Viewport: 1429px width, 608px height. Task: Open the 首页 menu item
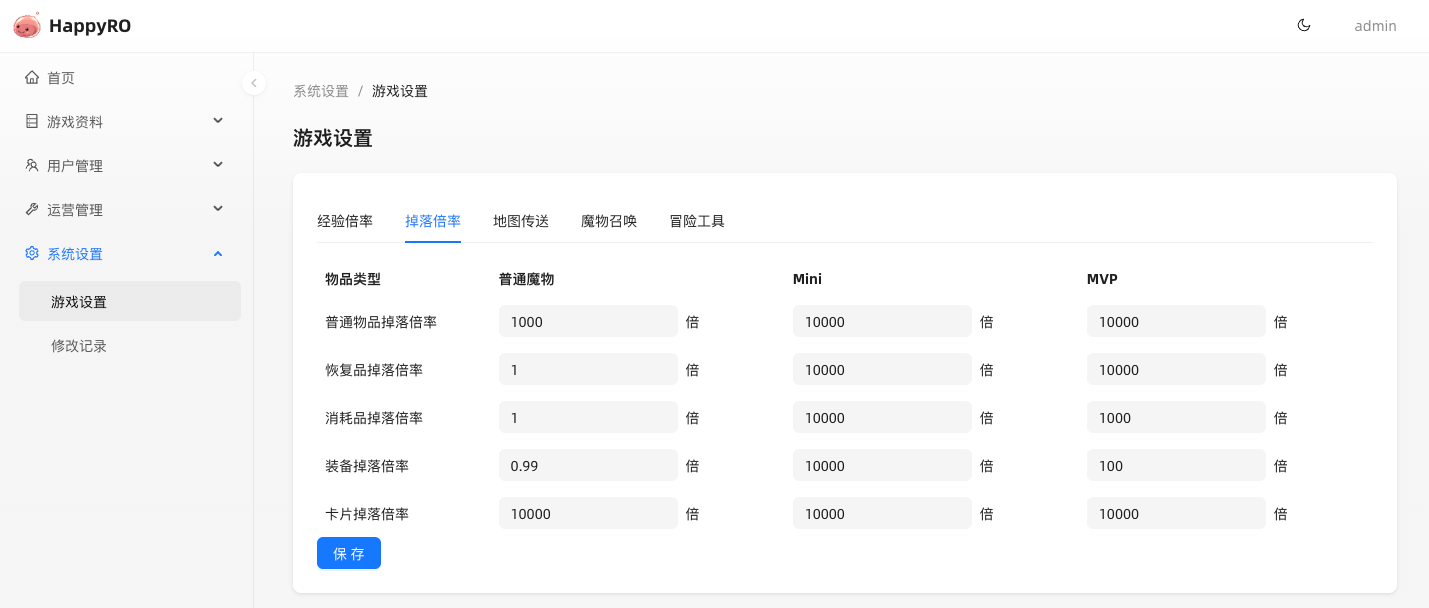[130, 77]
